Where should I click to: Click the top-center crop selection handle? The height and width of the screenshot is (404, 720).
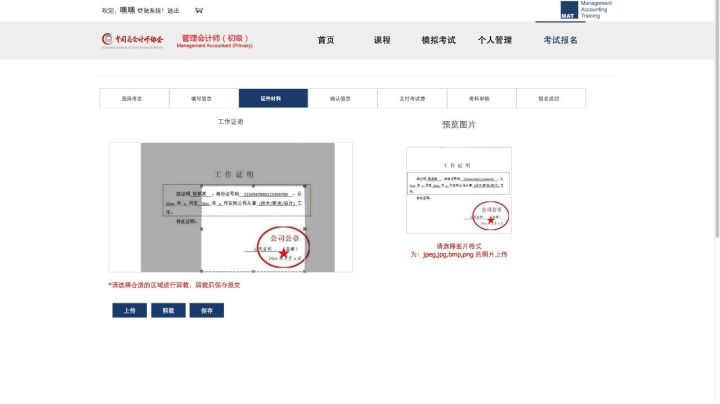coord(252,186)
